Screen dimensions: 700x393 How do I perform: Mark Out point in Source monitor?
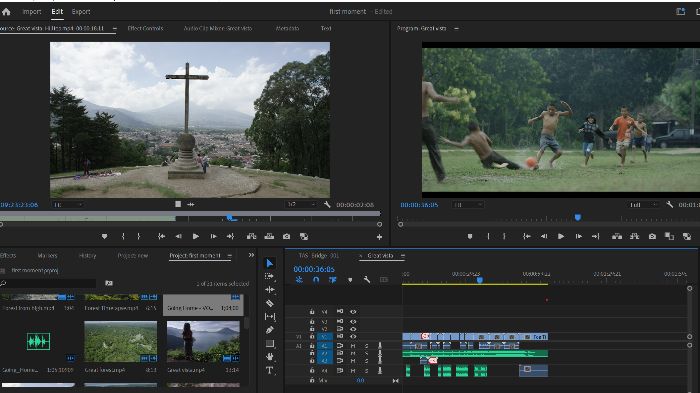(138, 236)
